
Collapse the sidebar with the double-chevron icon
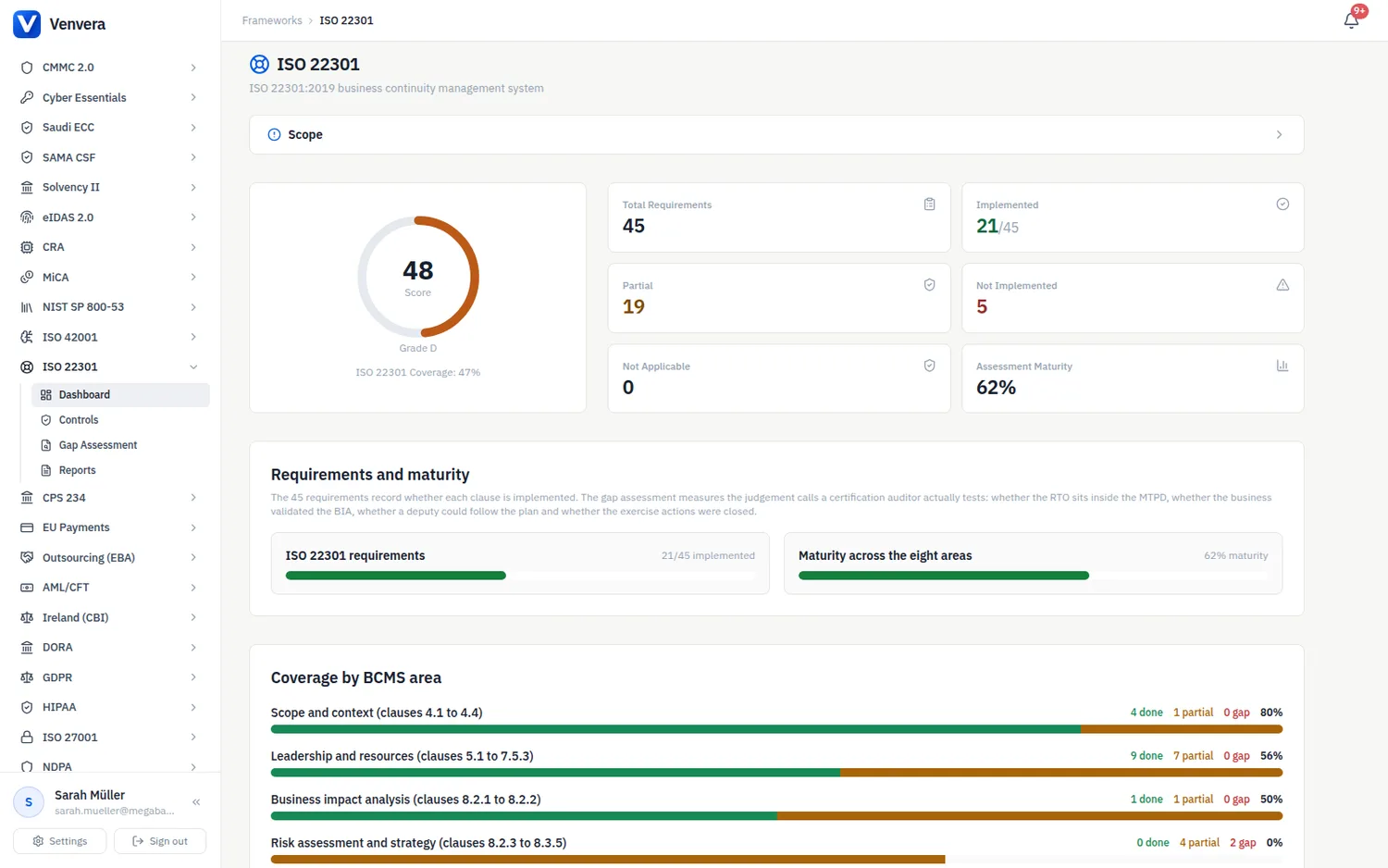click(x=196, y=802)
